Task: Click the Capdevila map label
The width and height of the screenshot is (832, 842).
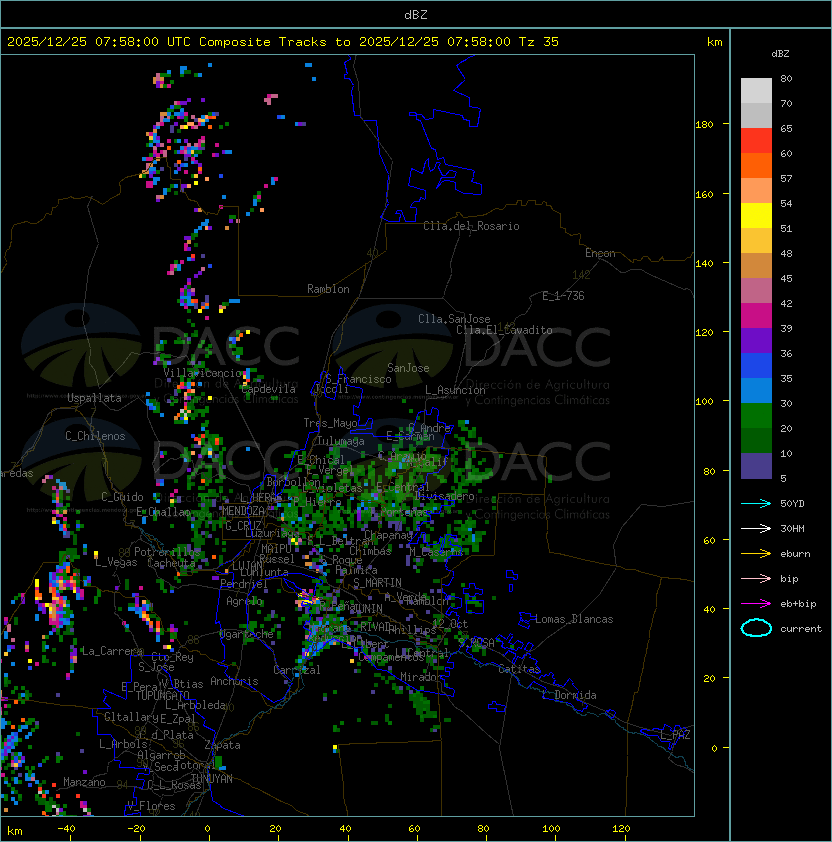Action: [269, 389]
